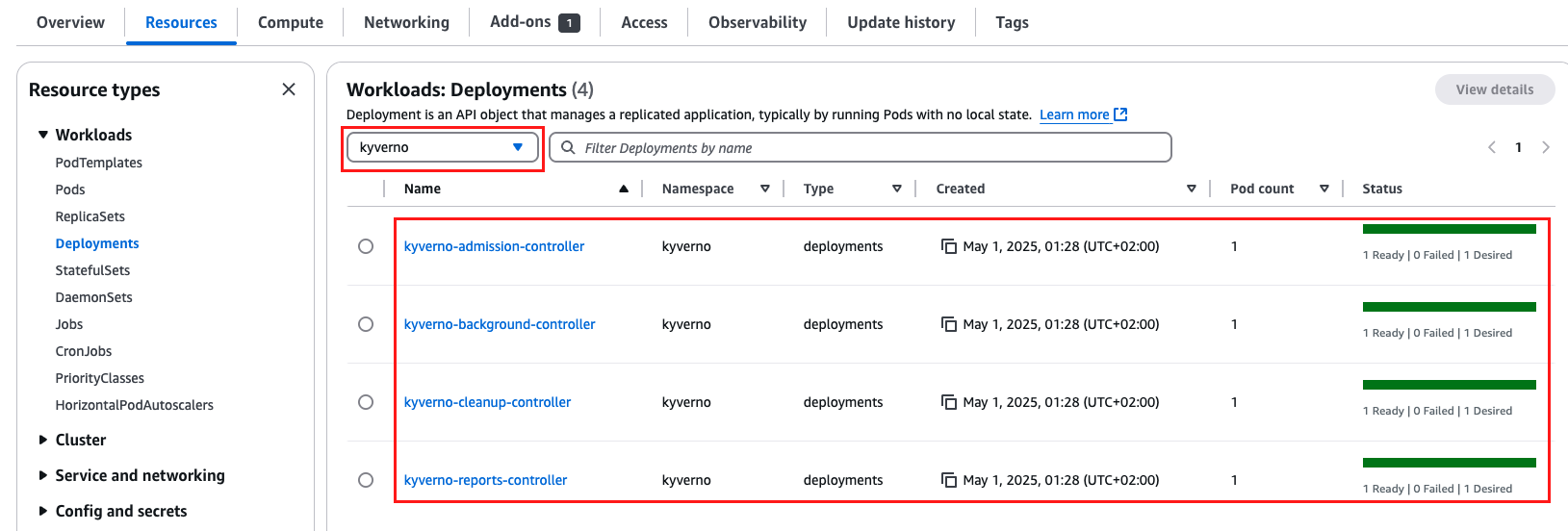Open the kyverno namespace dropdown
Screen dimensions: 1568x531
(x=442, y=147)
